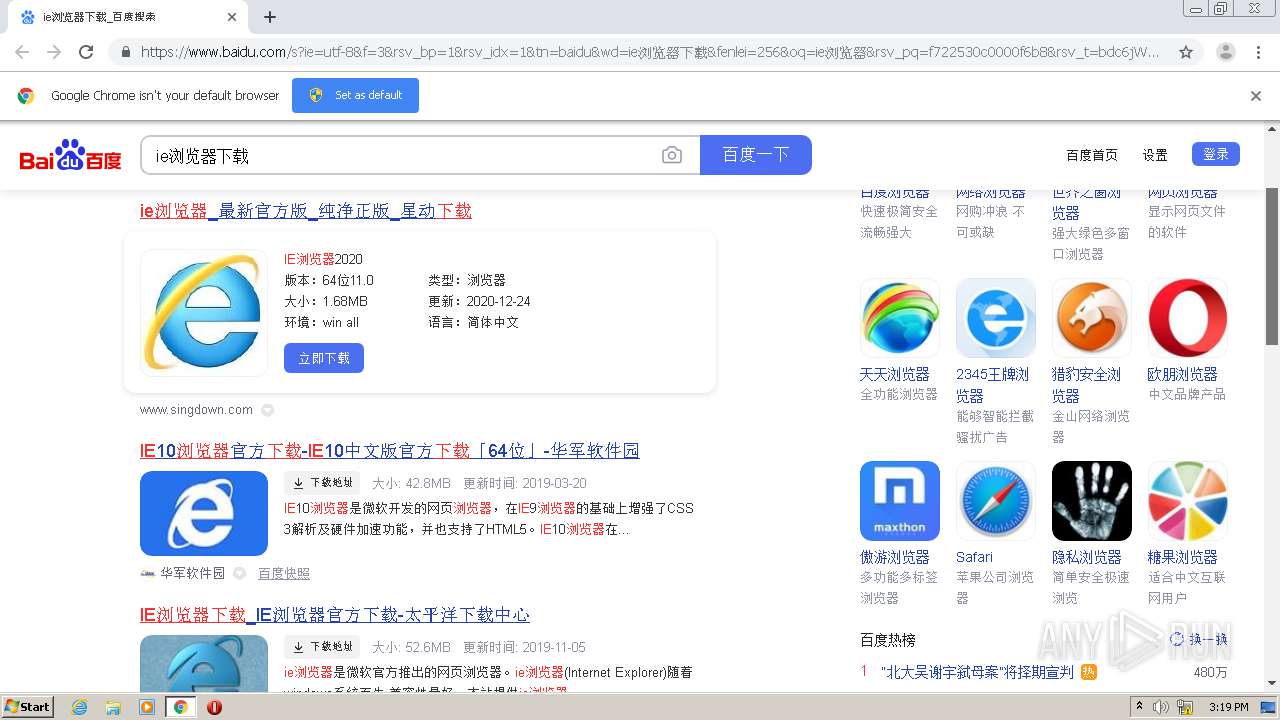Open the camera image search icon
The image size is (1280, 720).
(672, 155)
